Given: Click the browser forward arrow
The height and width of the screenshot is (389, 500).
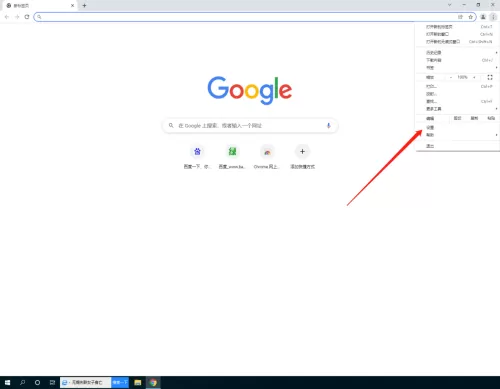Looking at the screenshot, I should point(17,17).
